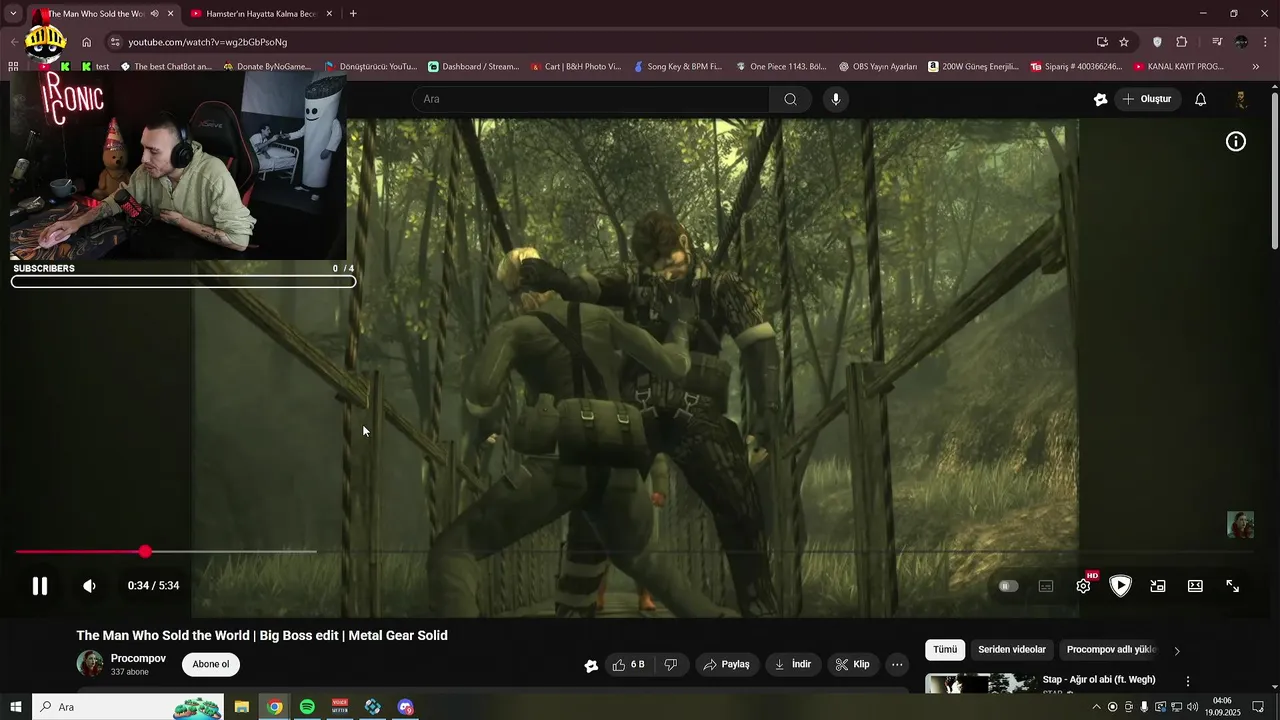Click the sparkle icon next to Oluştur
Viewport: 1280px width, 720px height.
pos(1100,99)
